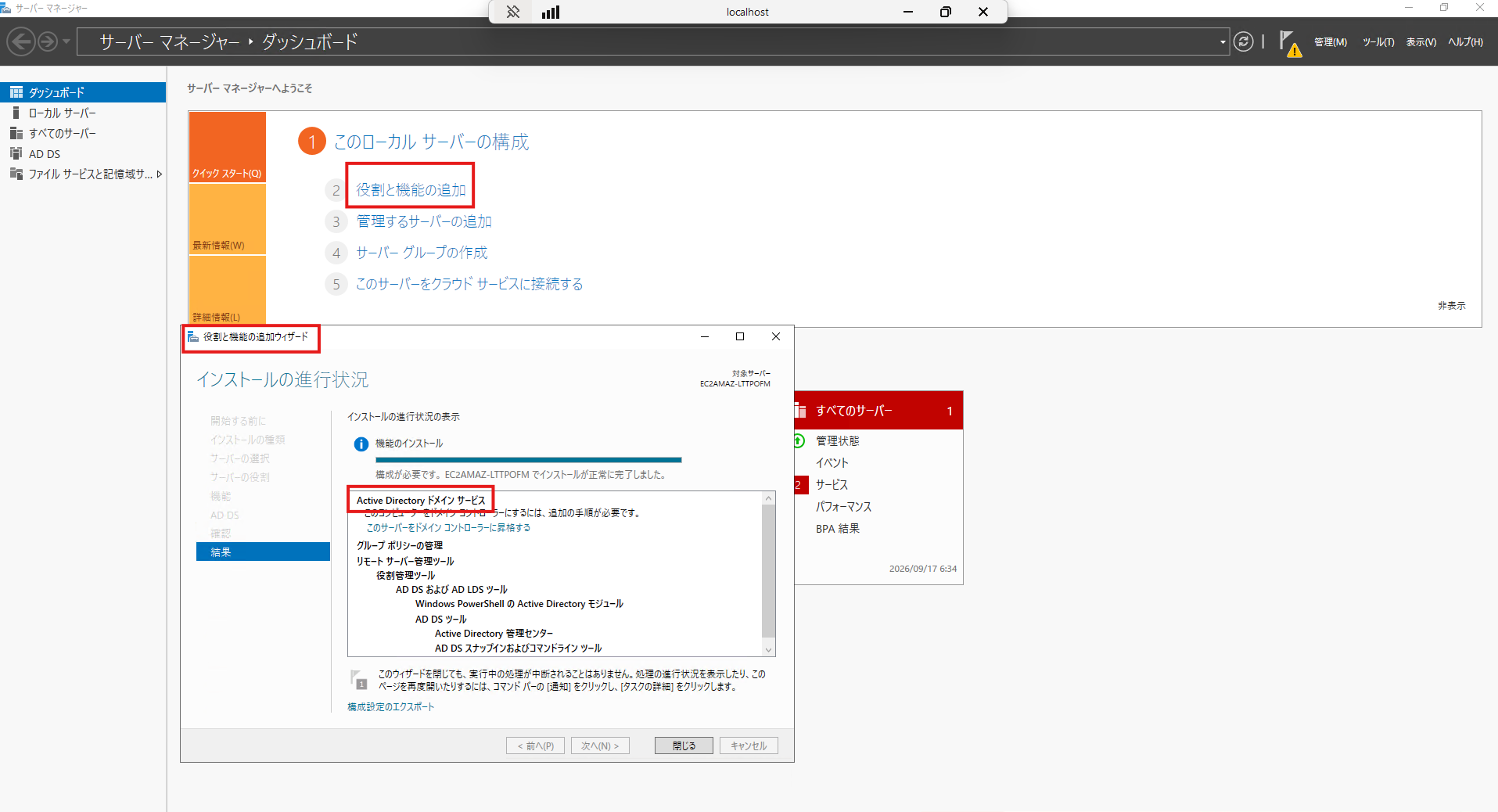Click パフォーマンス in すべてのサーバー tile
The height and width of the screenshot is (812, 1498).
[x=843, y=507]
